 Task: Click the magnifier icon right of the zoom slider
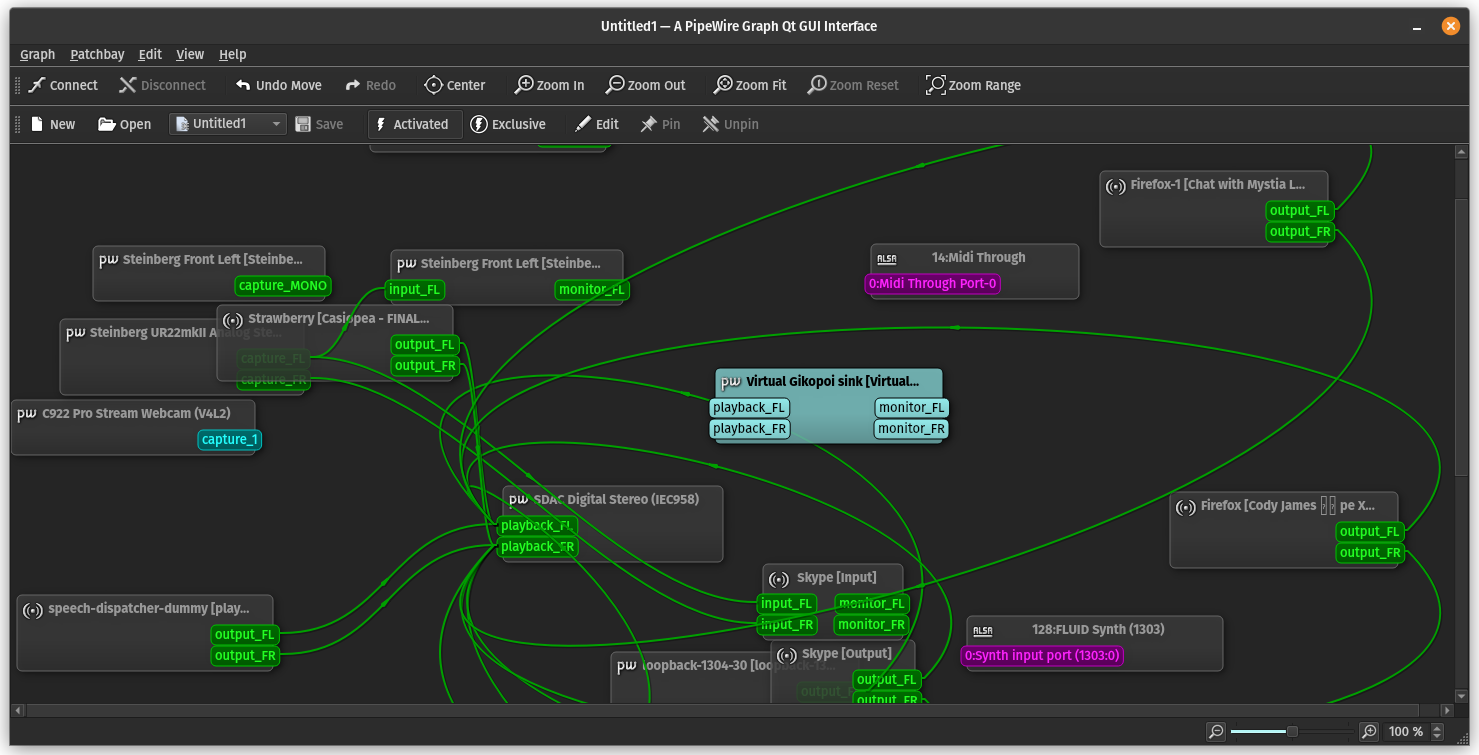point(1369,732)
